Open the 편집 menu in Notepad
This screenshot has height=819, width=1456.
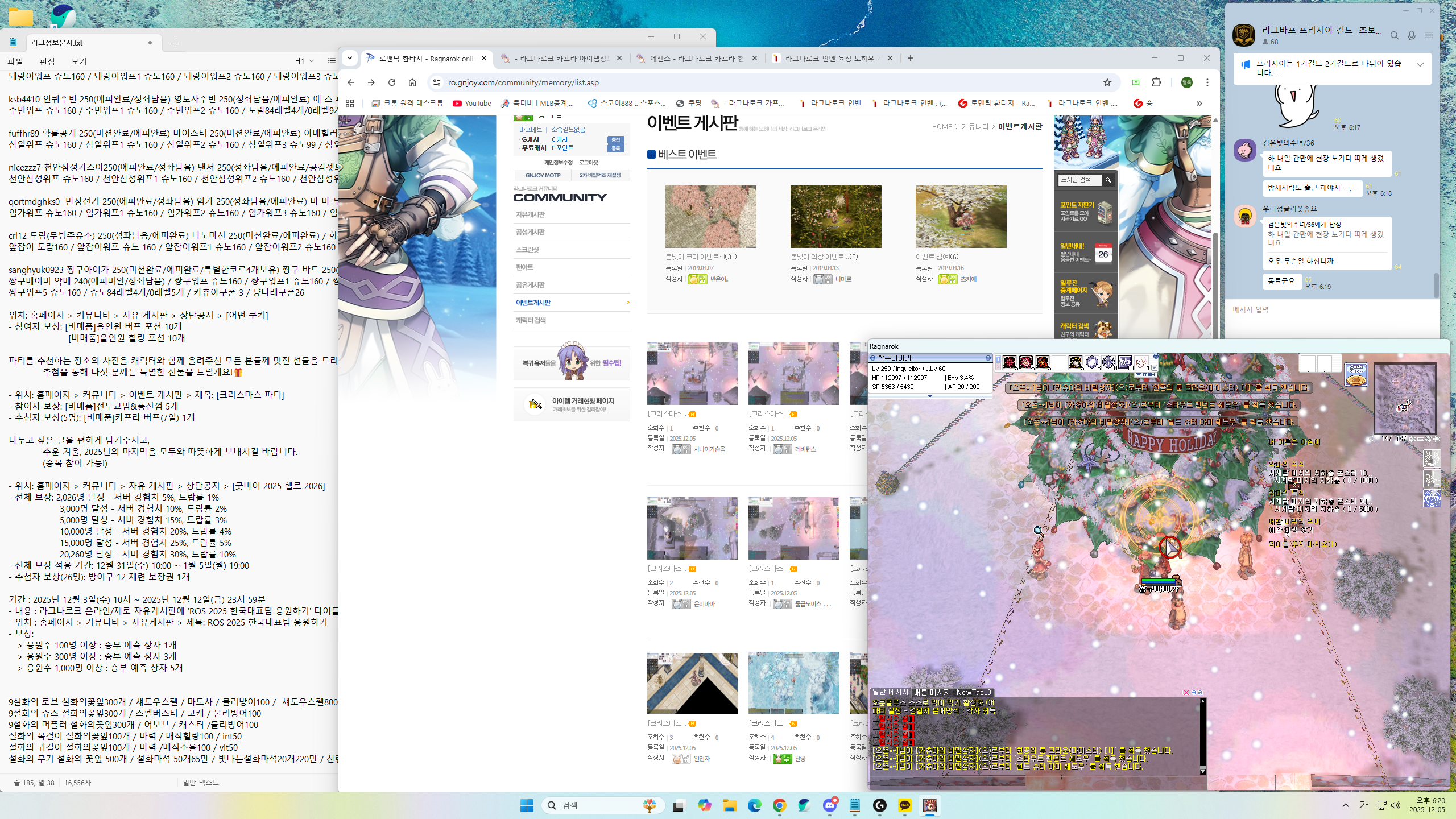click(x=47, y=61)
